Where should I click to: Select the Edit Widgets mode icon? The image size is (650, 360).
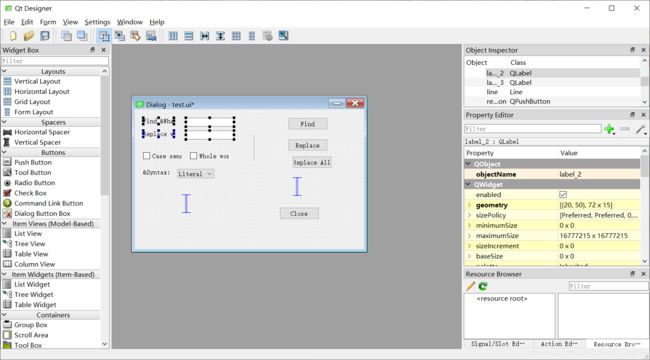tap(104, 36)
